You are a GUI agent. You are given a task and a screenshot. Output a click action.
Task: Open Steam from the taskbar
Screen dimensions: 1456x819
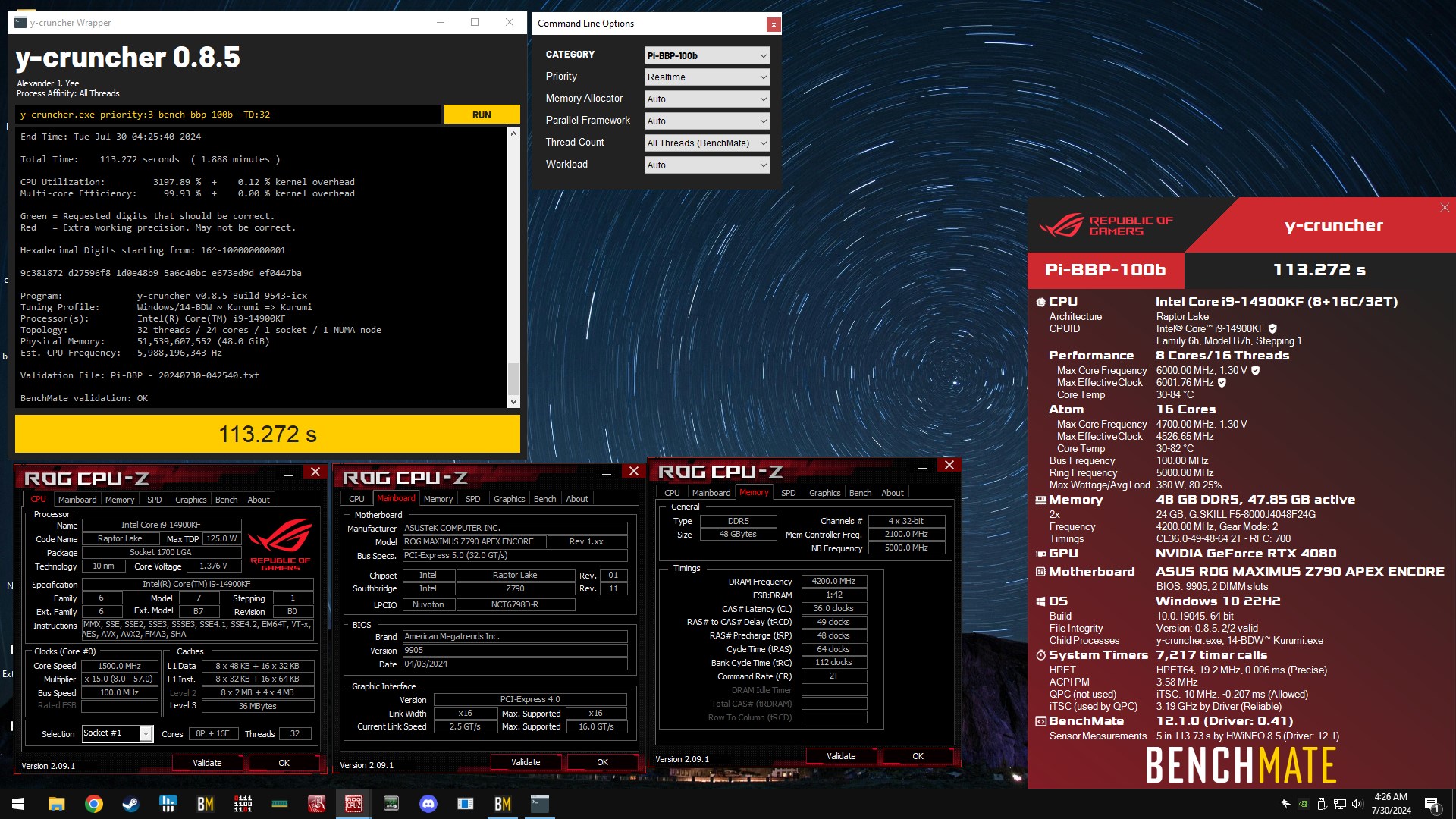point(130,804)
